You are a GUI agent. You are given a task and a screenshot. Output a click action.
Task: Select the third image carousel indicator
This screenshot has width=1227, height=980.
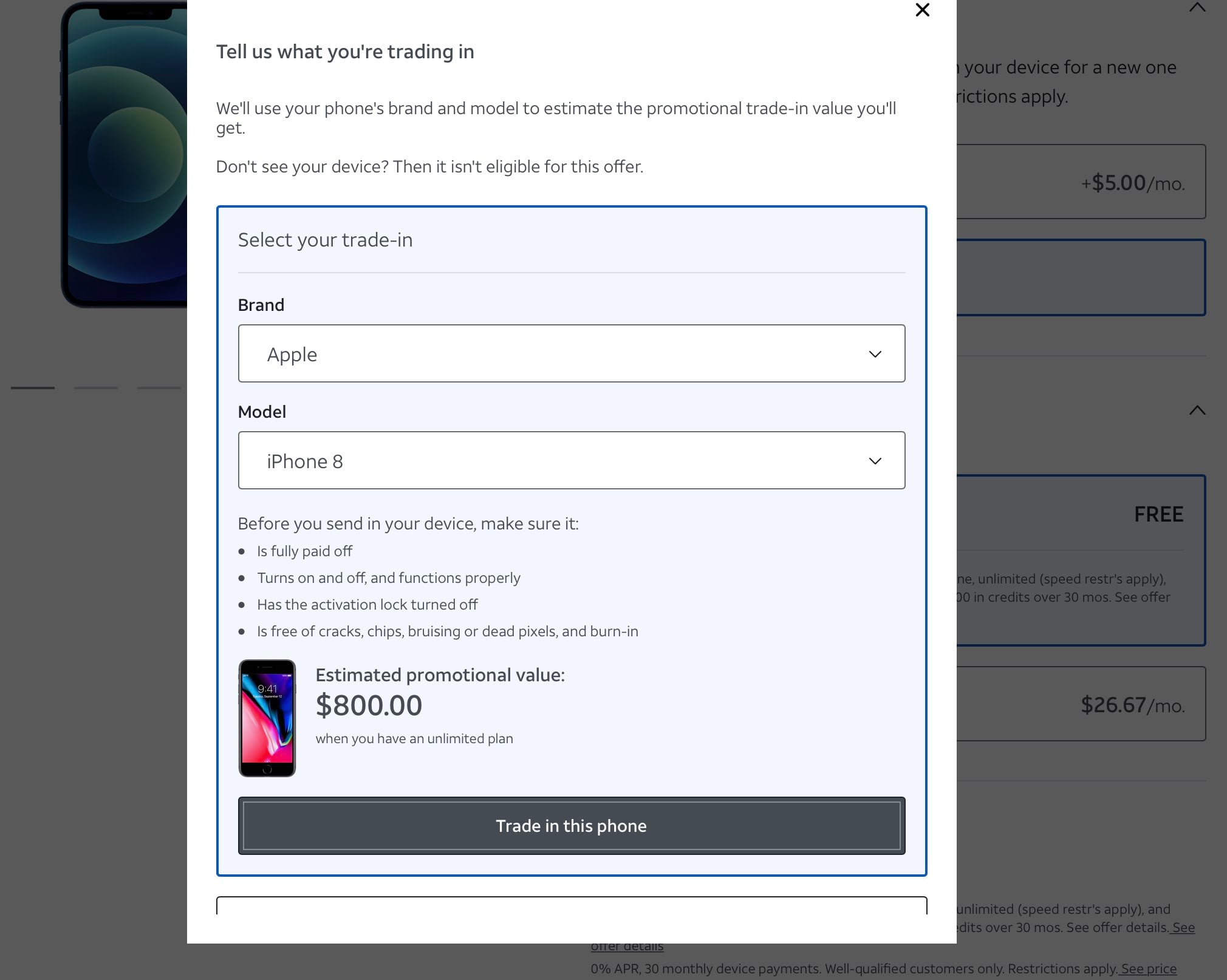click(x=159, y=387)
